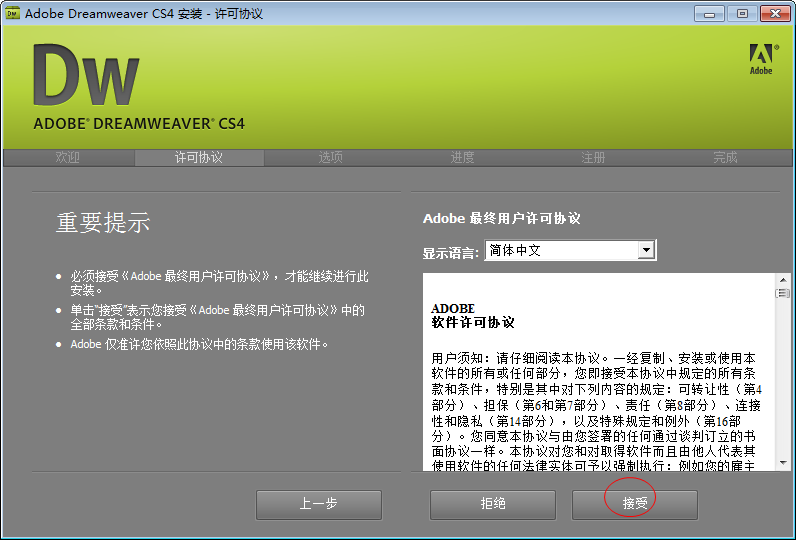Minimize the installer window
The width and height of the screenshot is (796, 540).
[x=709, y=13]
